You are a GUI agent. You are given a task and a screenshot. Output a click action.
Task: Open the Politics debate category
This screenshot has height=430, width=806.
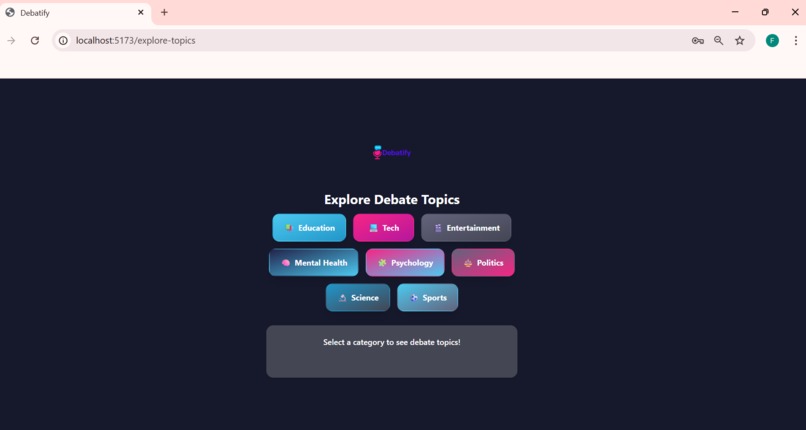coord(483,263)
